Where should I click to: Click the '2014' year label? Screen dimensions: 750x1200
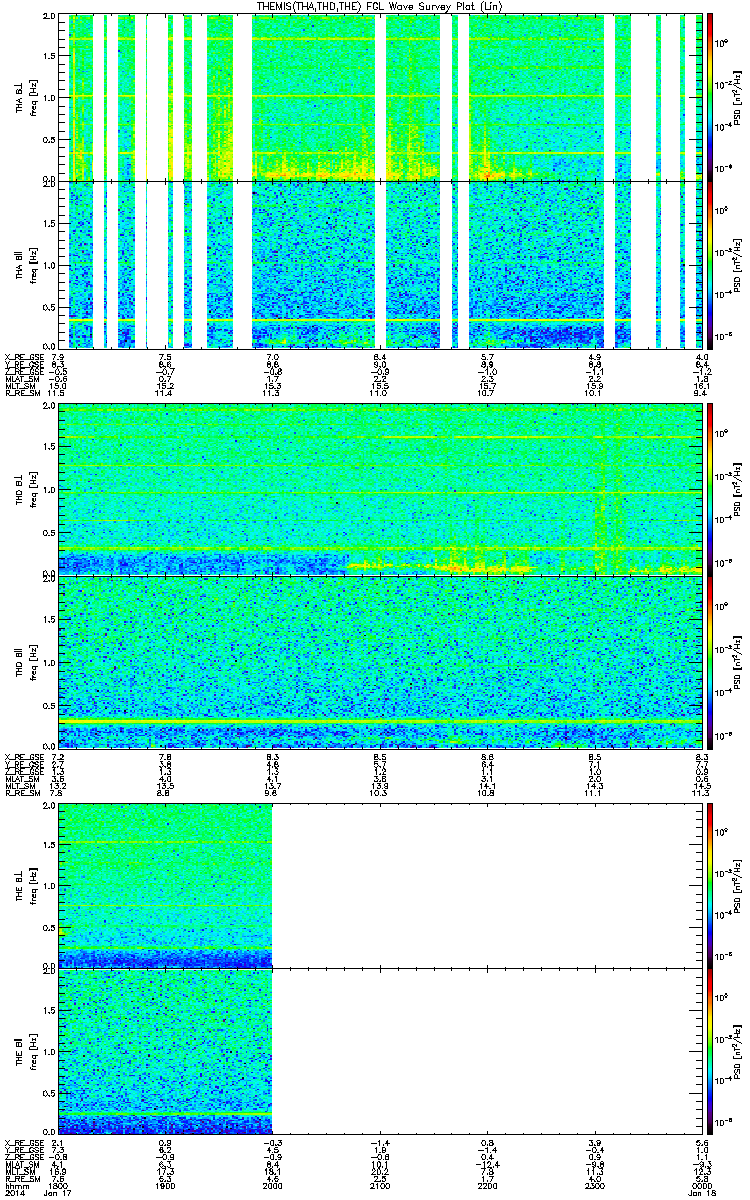pos(14,1193)
